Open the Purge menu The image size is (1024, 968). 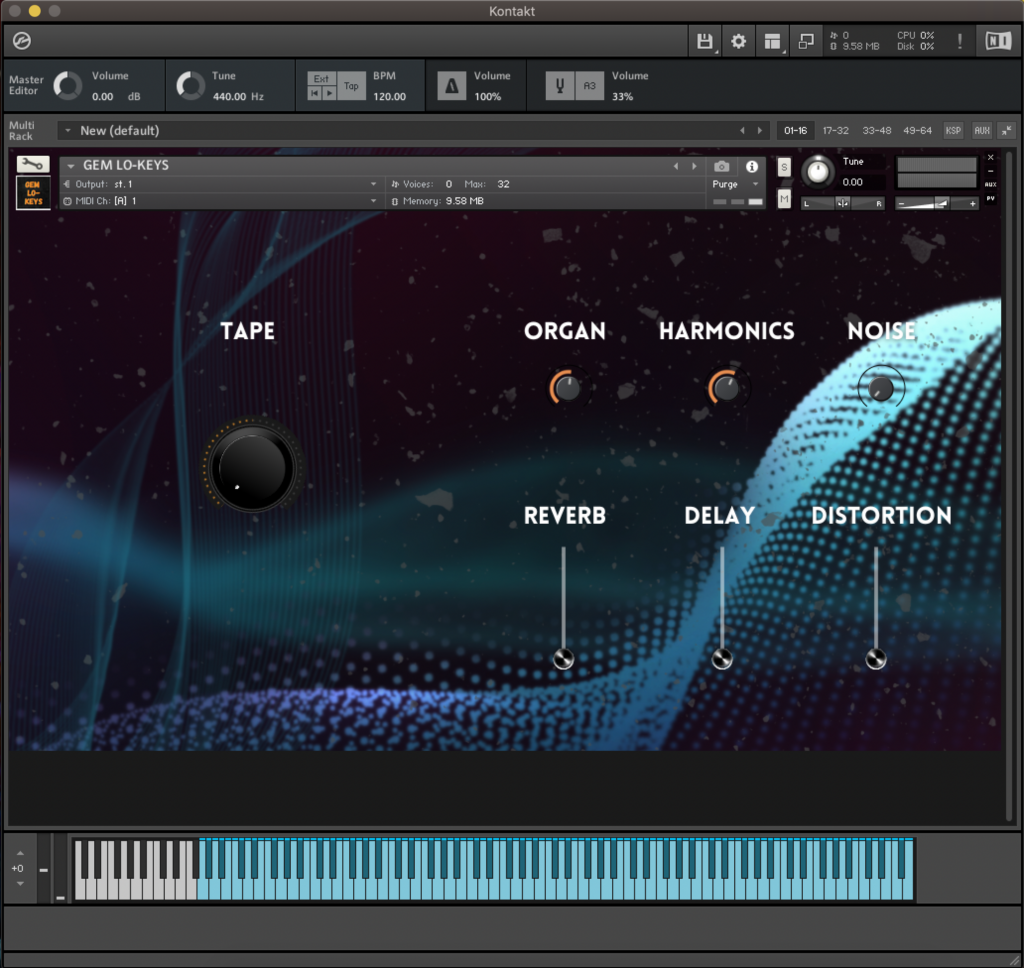click(x=736, y=184)
